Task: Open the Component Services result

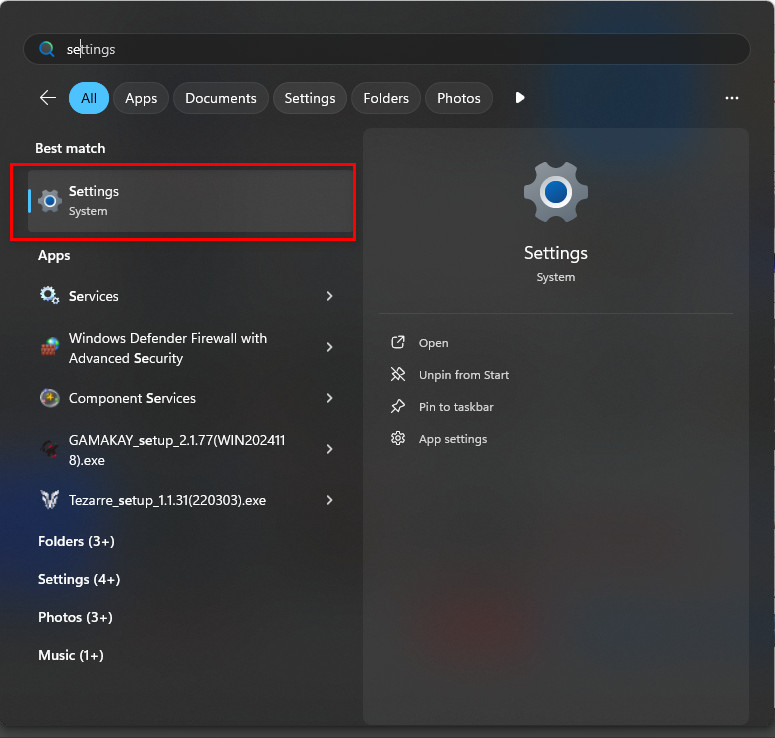Action: point(185,398)
